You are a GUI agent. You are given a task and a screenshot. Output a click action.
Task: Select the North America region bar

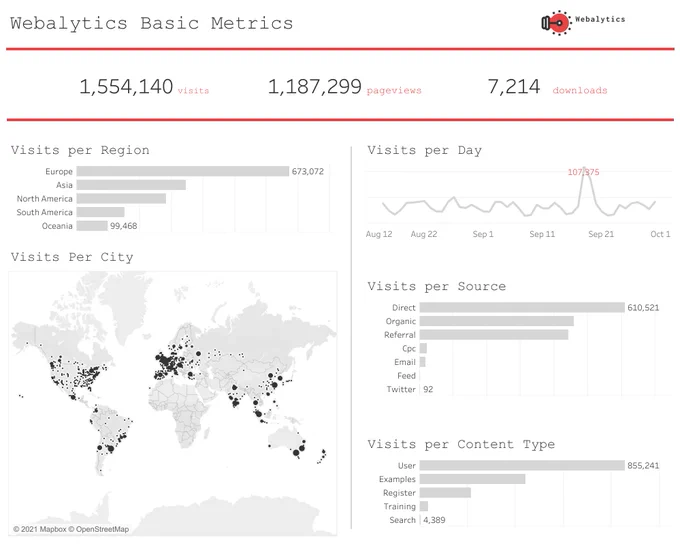click(x=121, y=199)
